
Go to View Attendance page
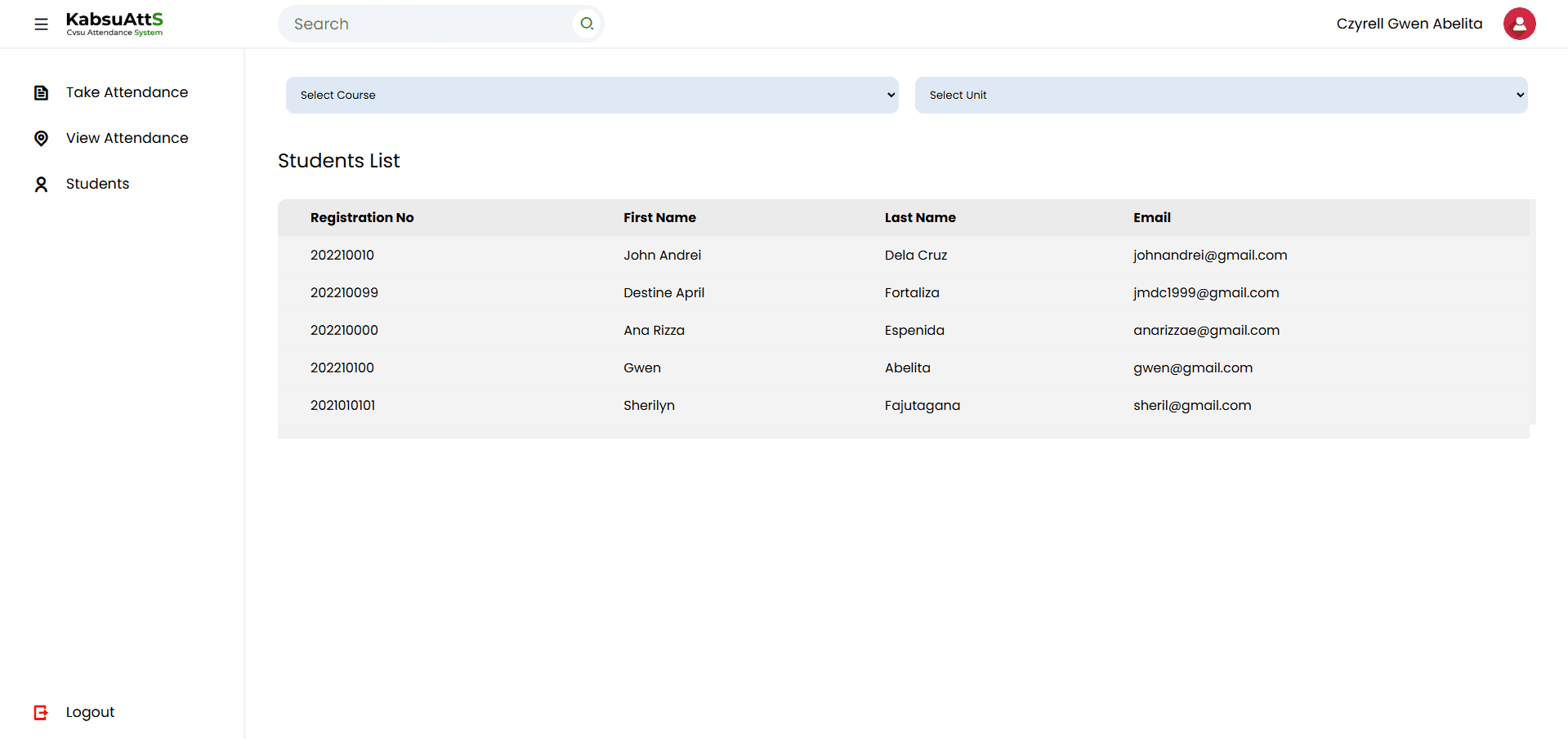[x=127, y=138]
